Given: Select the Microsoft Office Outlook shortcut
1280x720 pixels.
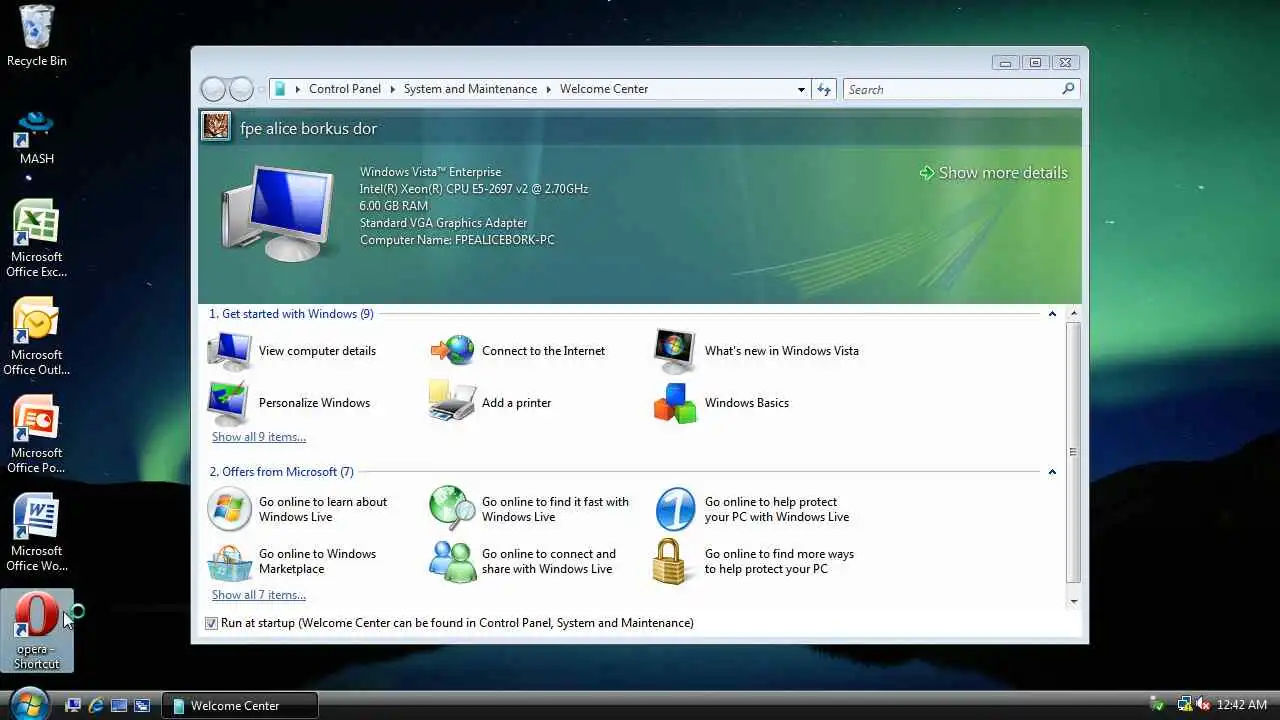Looking at the screenshot, I should tap(36, 337).
